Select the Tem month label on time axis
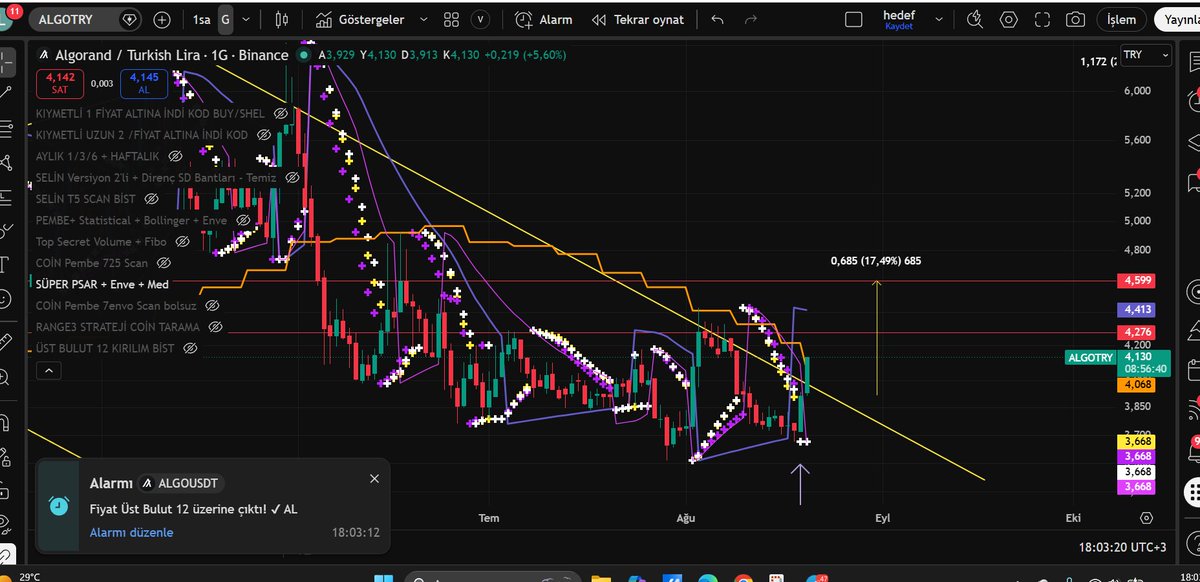The width and height of the screenshot is (1200, 582). 489,518
